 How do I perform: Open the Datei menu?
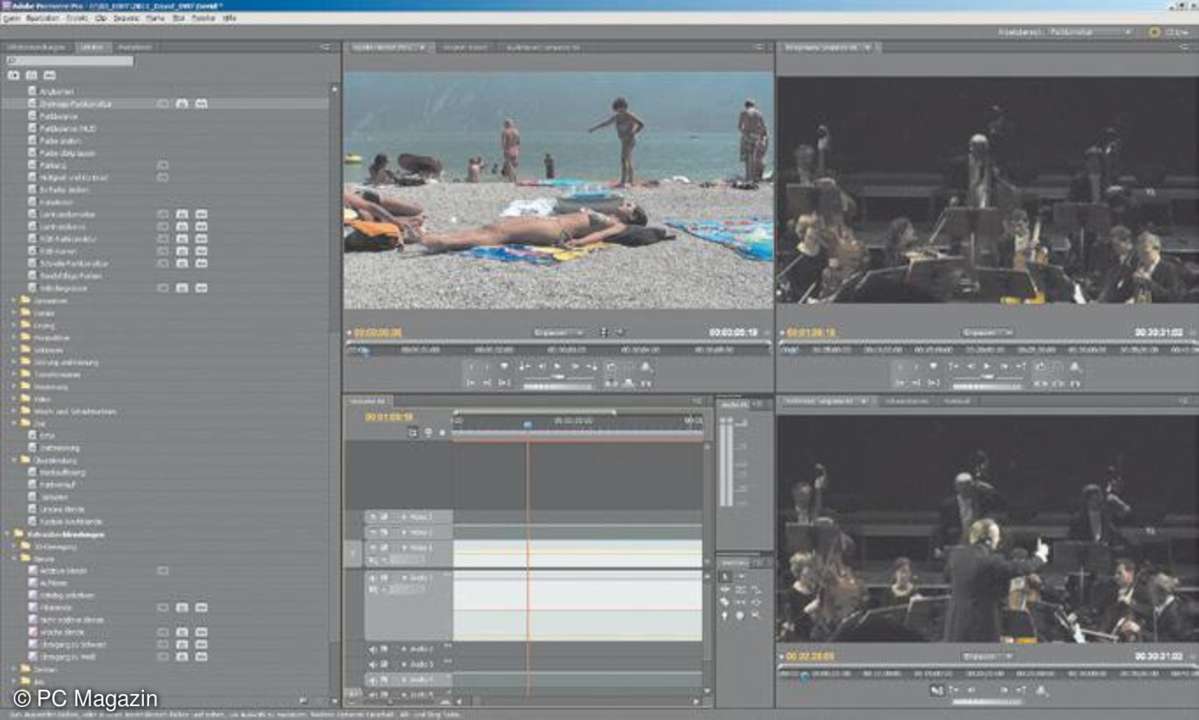tap(11, 18)
